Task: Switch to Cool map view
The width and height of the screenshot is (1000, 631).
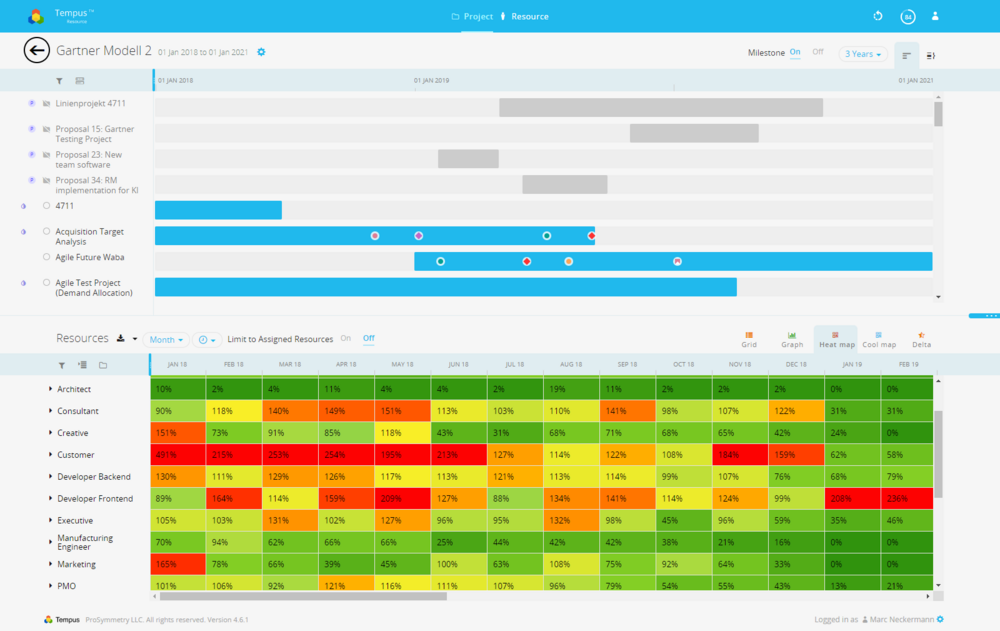Action: click(x=878, y=339)
